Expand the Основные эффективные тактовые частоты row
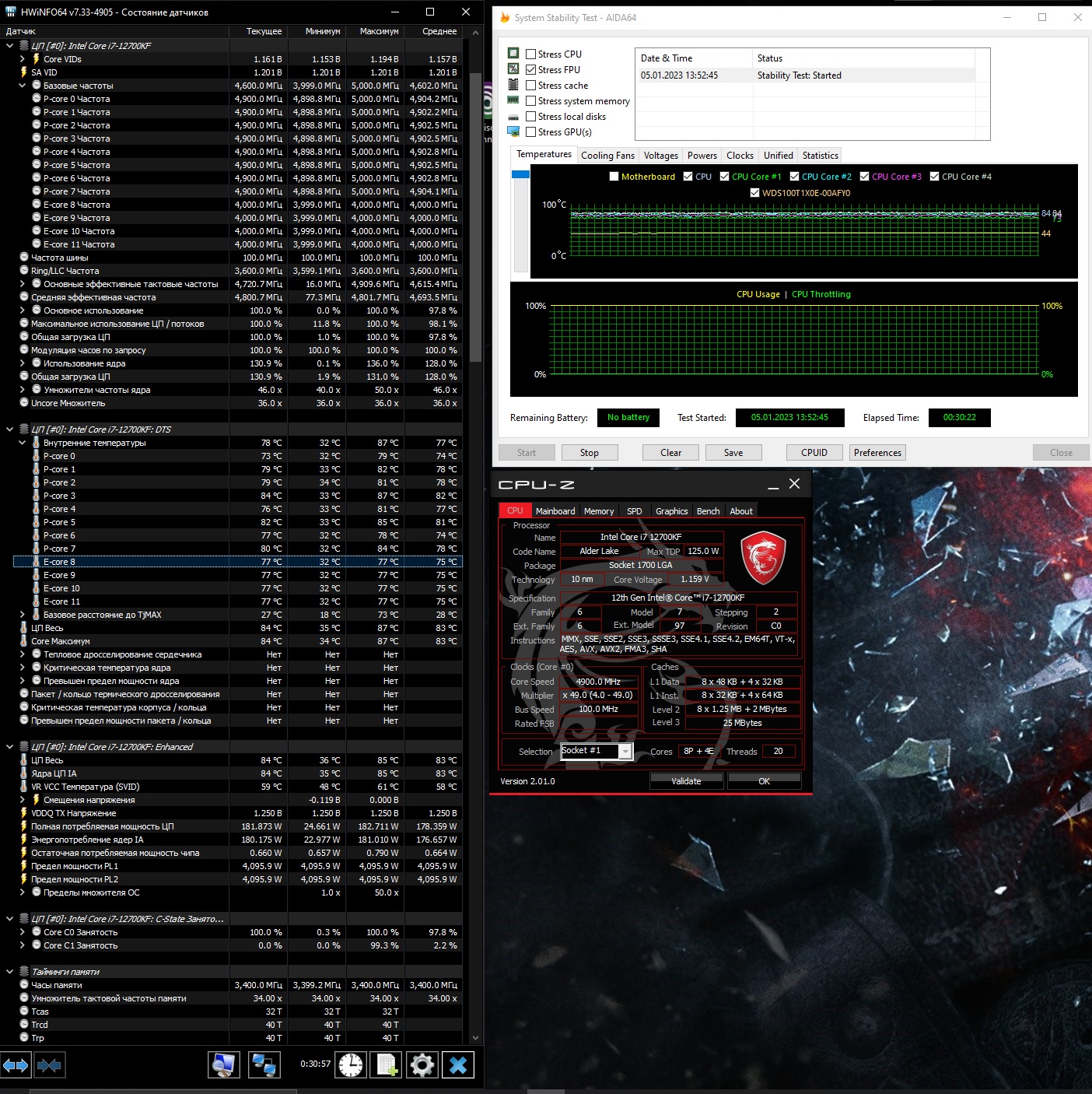 pyautogui.click(x=23, y=284)
